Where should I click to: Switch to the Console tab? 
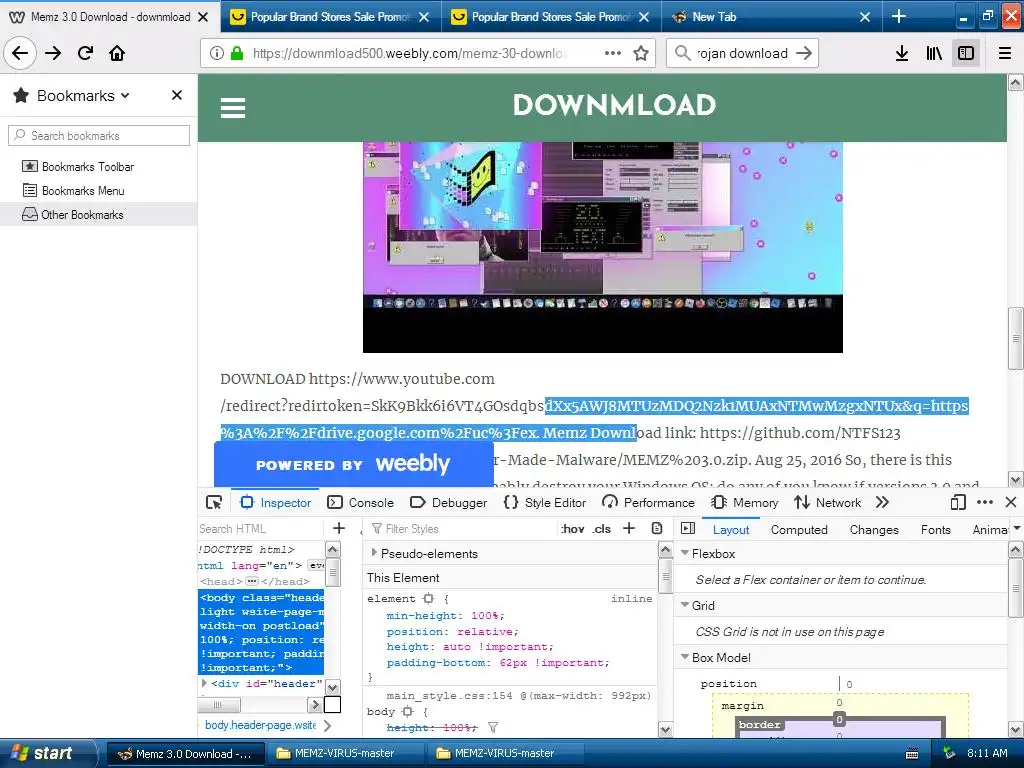[360, 502]
